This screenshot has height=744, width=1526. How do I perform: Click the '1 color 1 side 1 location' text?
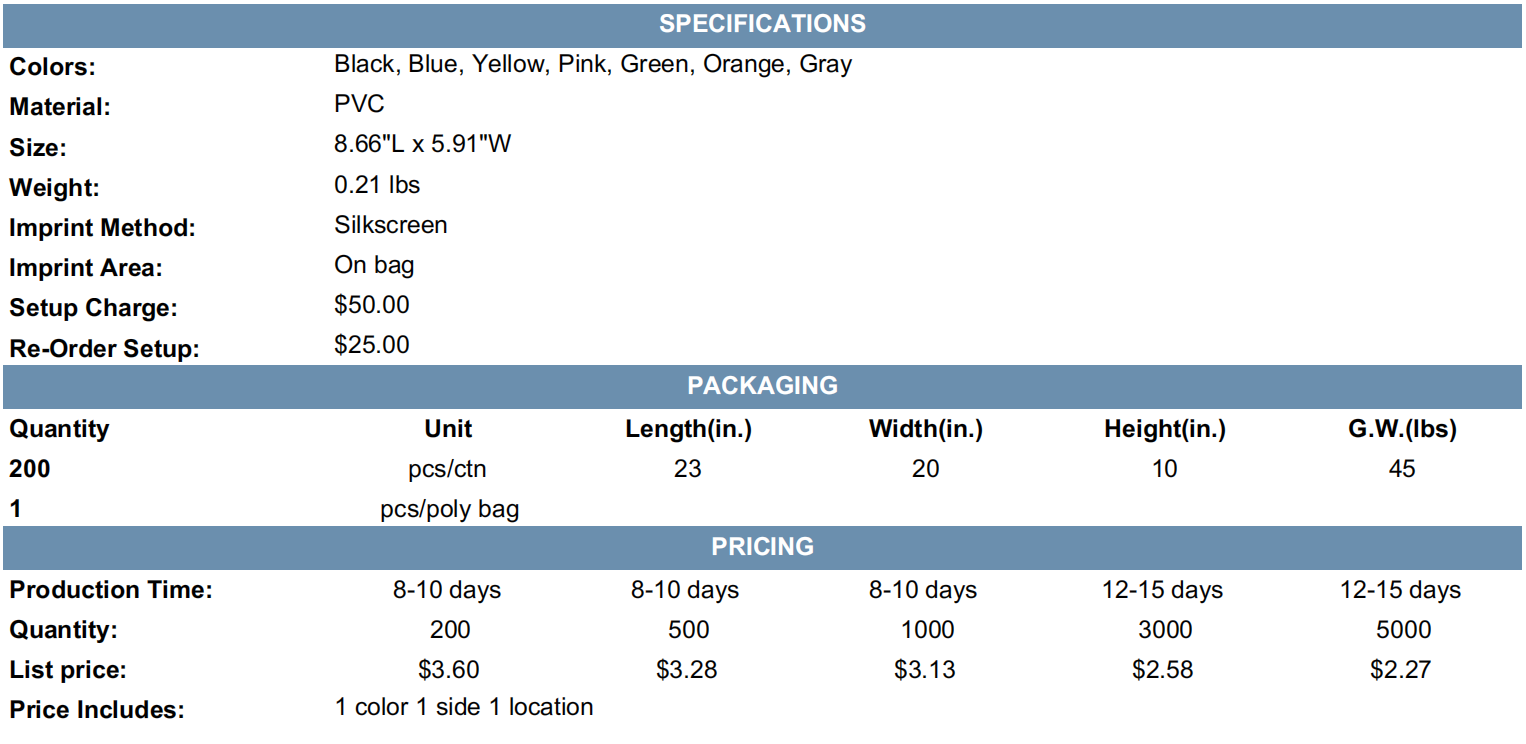[464, 707]
